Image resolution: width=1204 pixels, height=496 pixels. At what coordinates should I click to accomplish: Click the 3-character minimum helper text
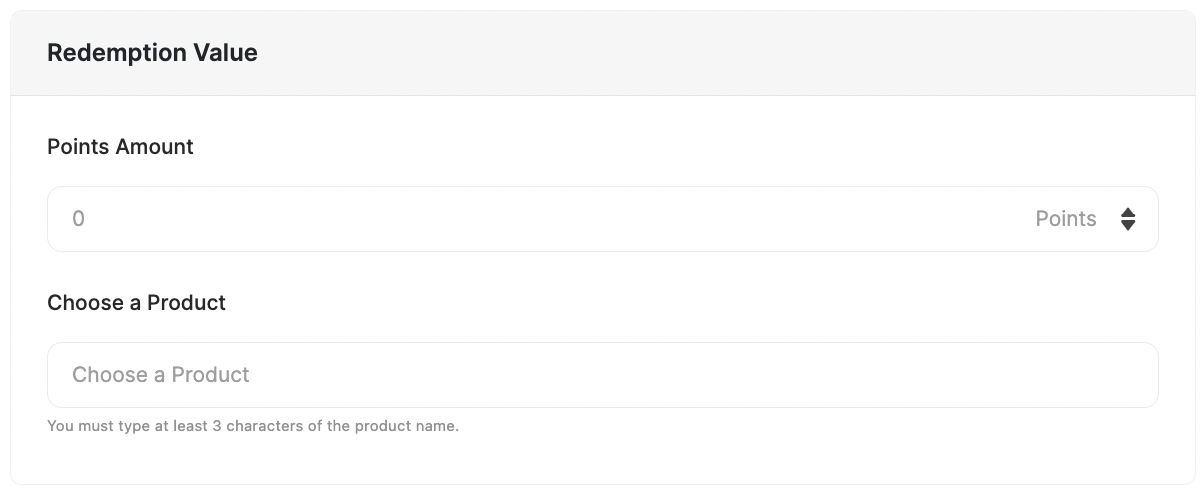252,426
